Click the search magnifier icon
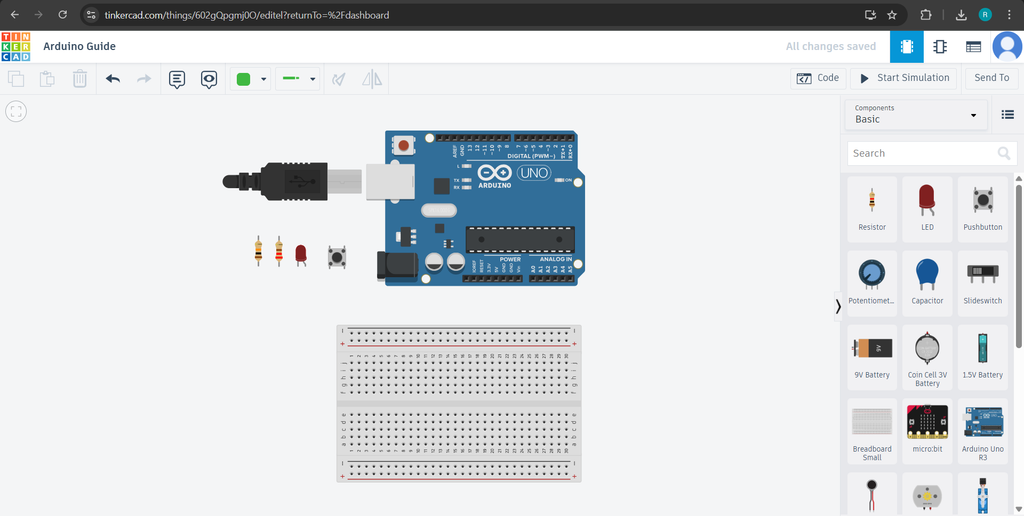The image size is (1024, 516). tap(1004, 153)
